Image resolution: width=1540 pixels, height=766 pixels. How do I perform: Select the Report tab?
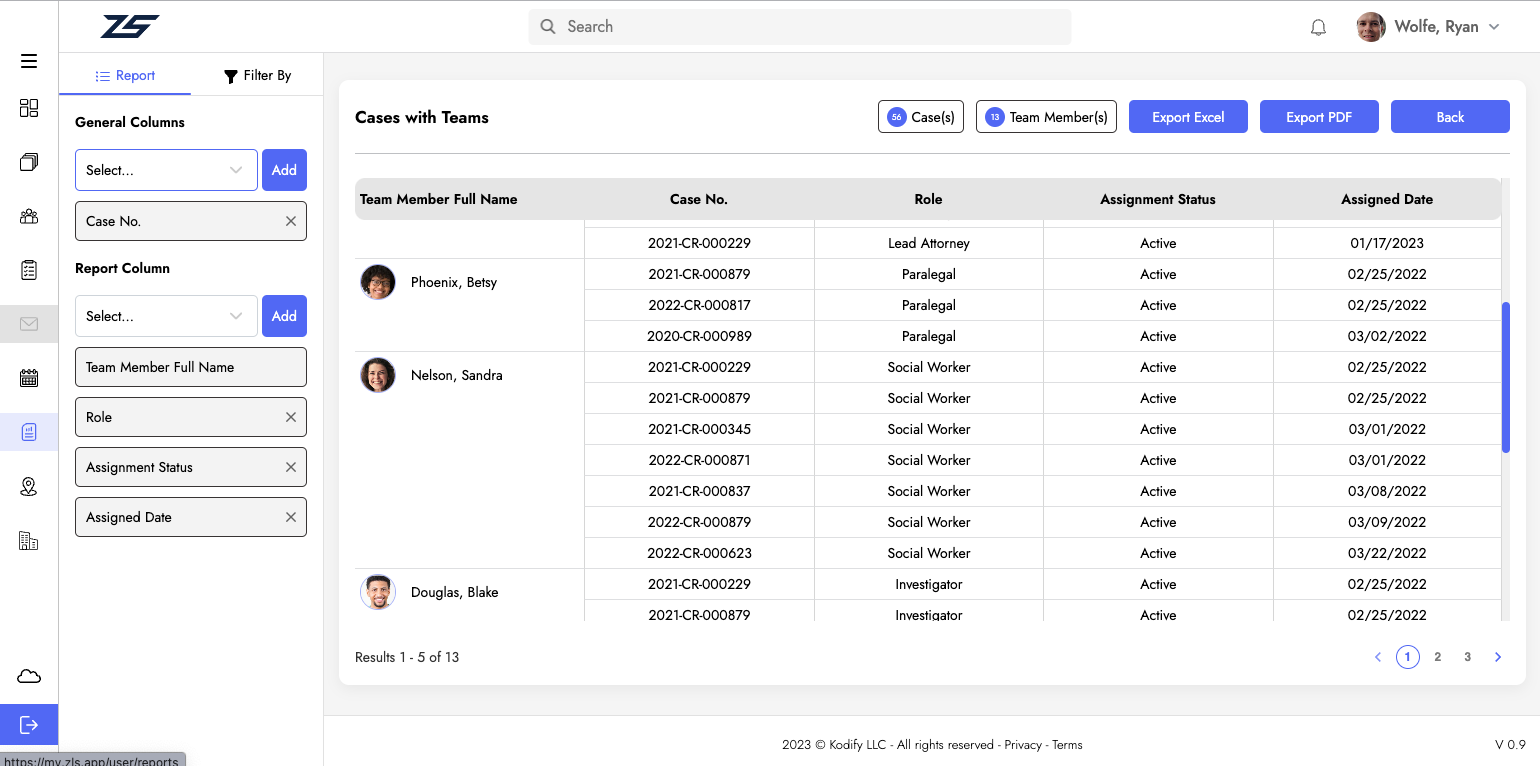(x=125, y=75)
